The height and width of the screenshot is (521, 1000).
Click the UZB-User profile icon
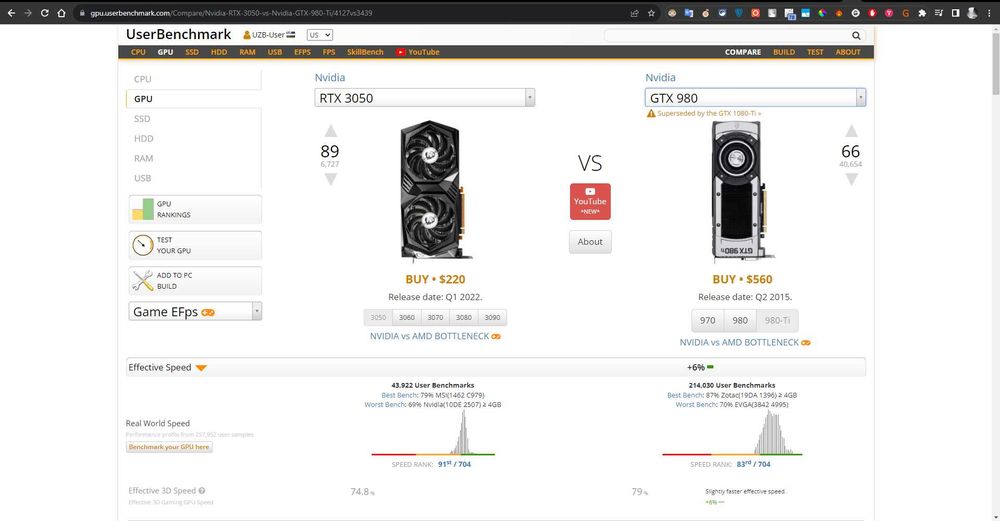[x=247, y=35]
